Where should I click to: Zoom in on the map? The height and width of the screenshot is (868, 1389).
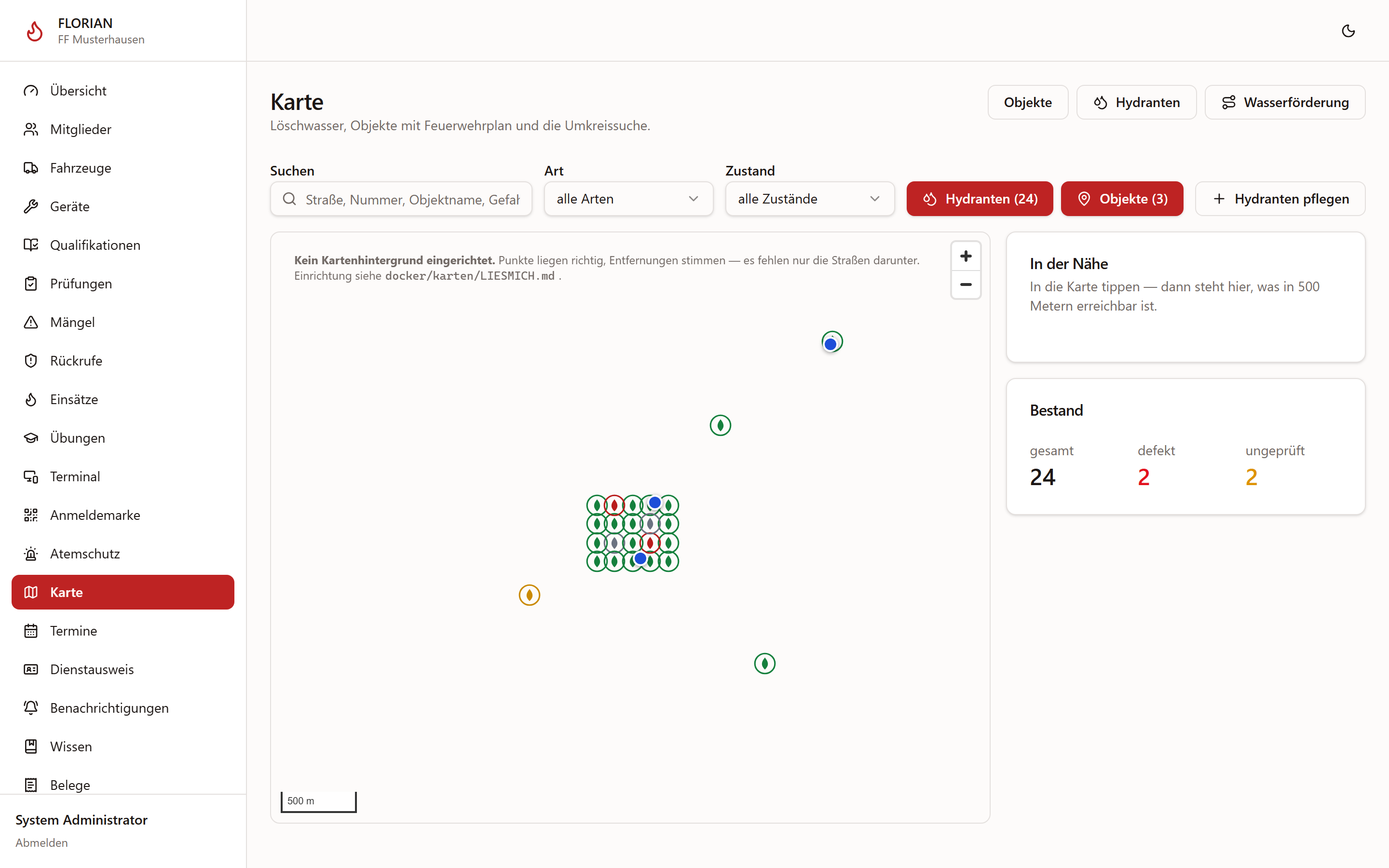click(966, 256)
